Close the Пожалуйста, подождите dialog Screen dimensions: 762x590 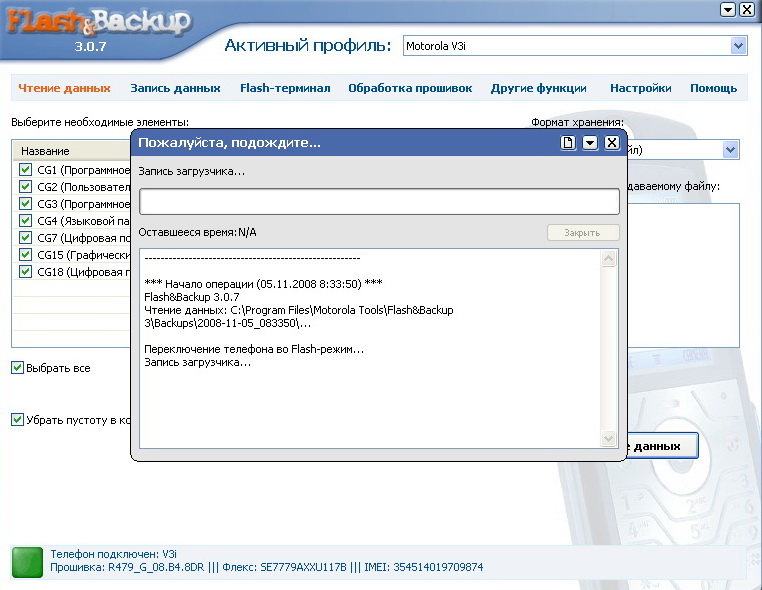point(611,143)
